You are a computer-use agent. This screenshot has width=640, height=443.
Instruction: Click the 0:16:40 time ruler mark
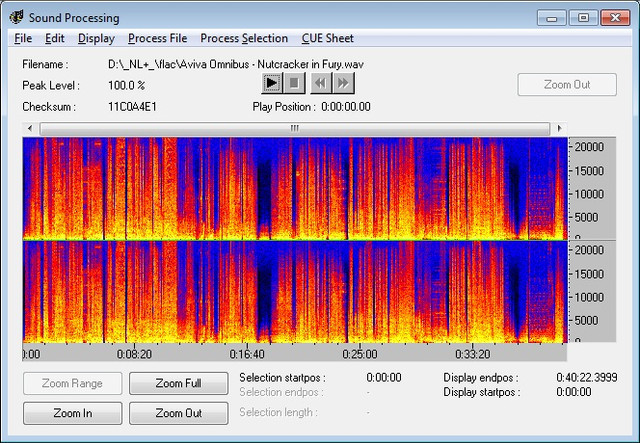247,354
